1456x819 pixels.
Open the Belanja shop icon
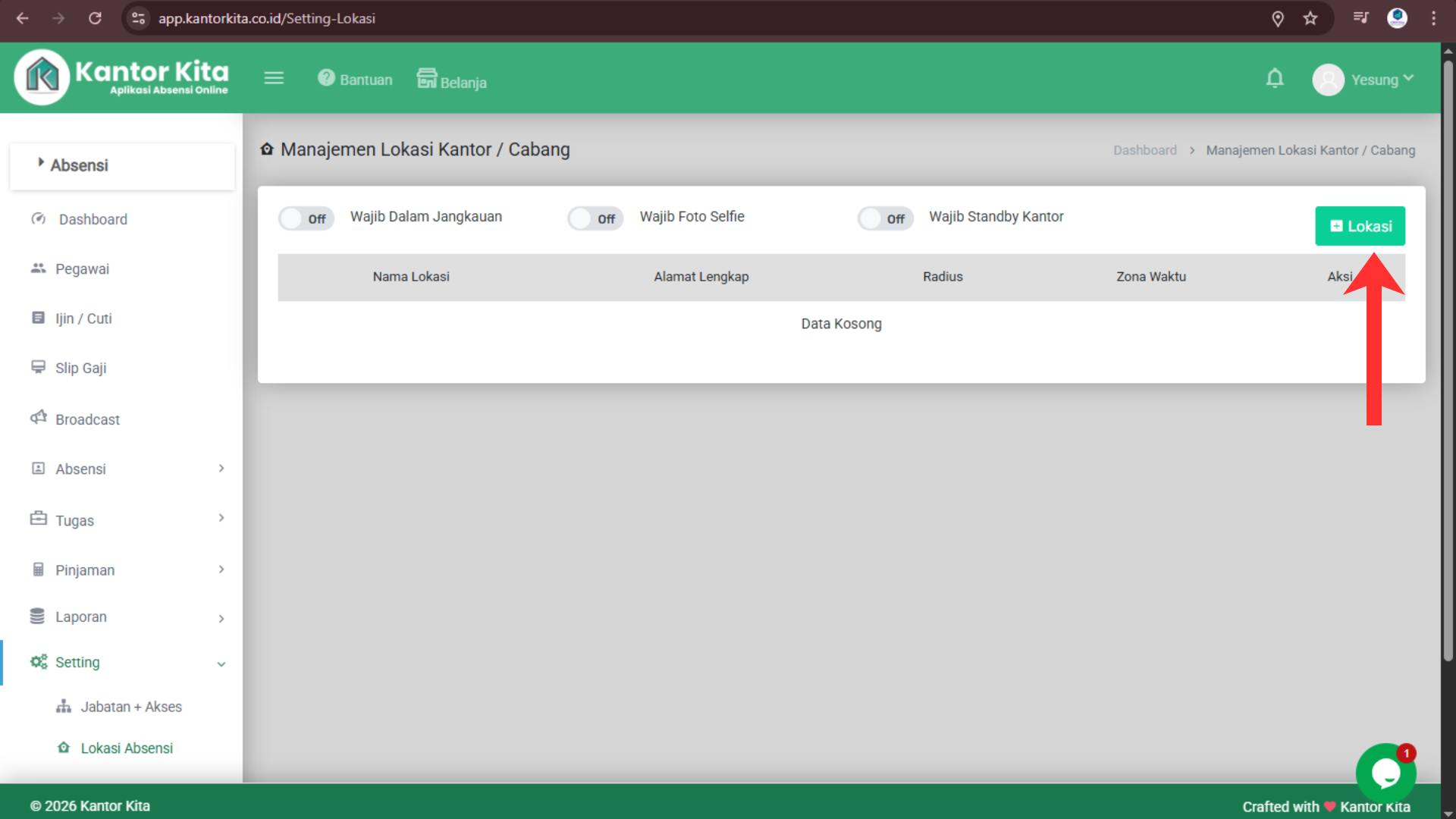point(427,78)
